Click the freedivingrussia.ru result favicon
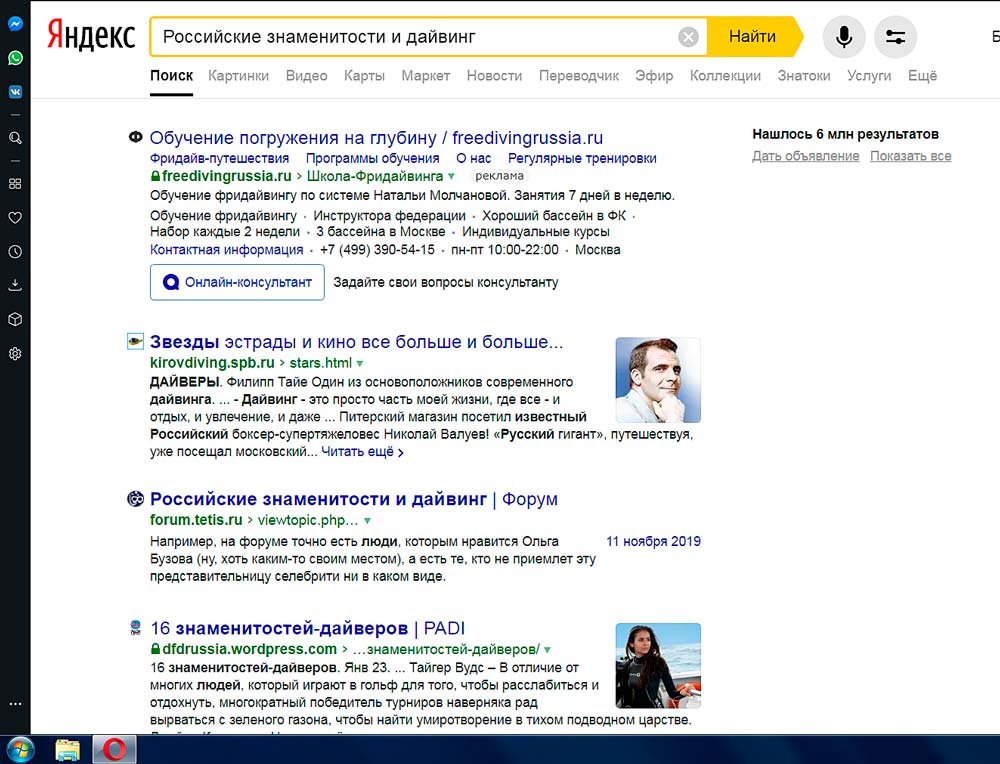Viewport: 1000px width, 764px height. point(135,136)
